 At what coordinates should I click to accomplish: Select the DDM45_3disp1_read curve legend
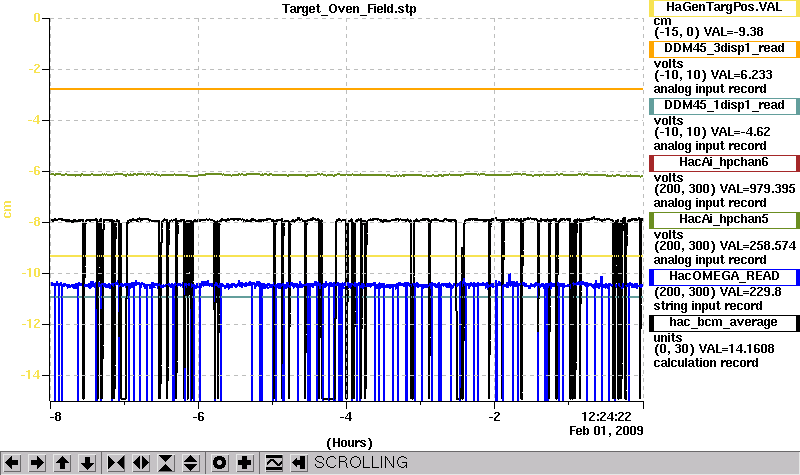click(x=724, y=48)
